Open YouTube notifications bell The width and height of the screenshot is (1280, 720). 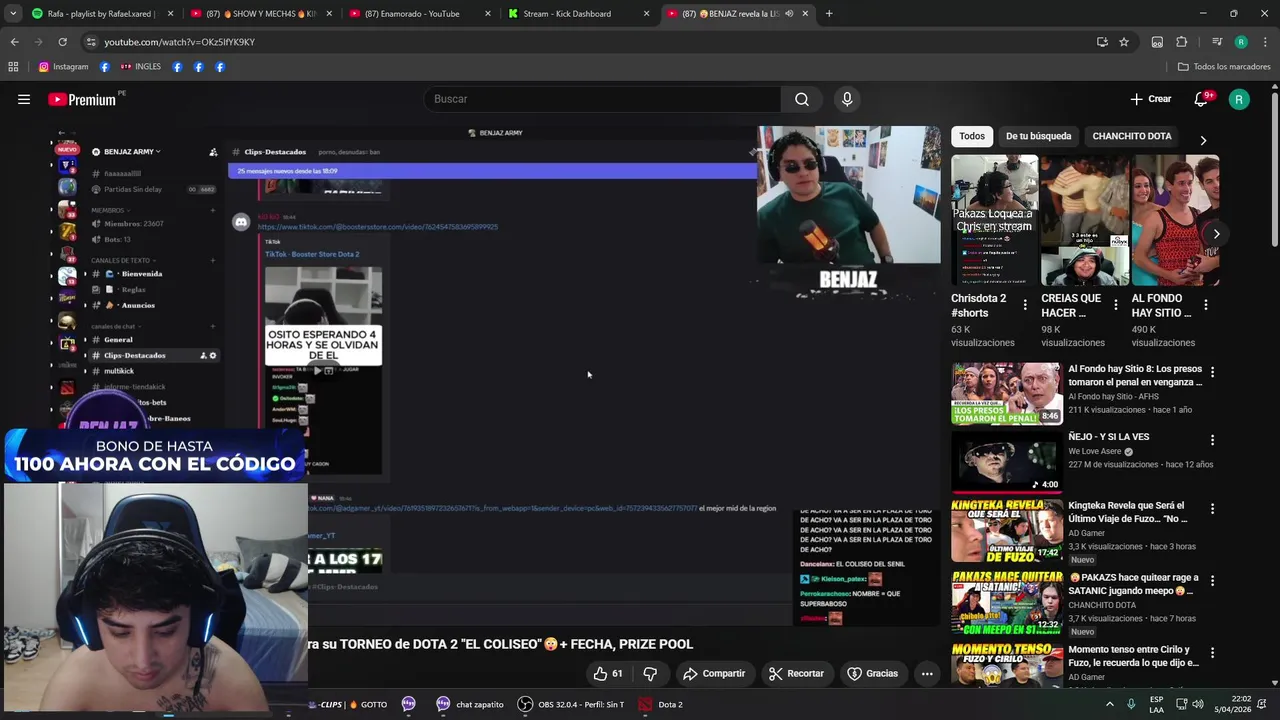(1201, 99)
